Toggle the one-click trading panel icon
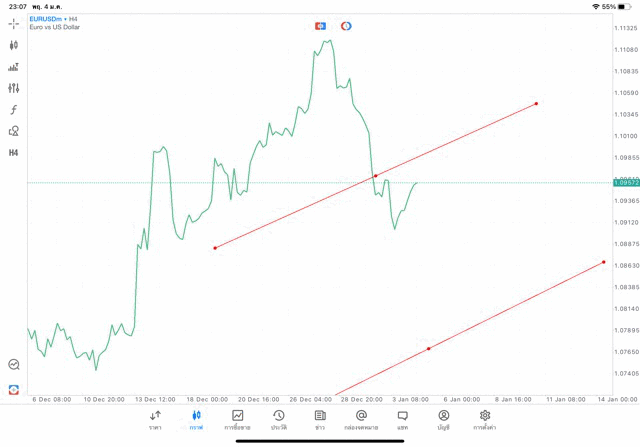The image size is (640, 447). point(320,26)
